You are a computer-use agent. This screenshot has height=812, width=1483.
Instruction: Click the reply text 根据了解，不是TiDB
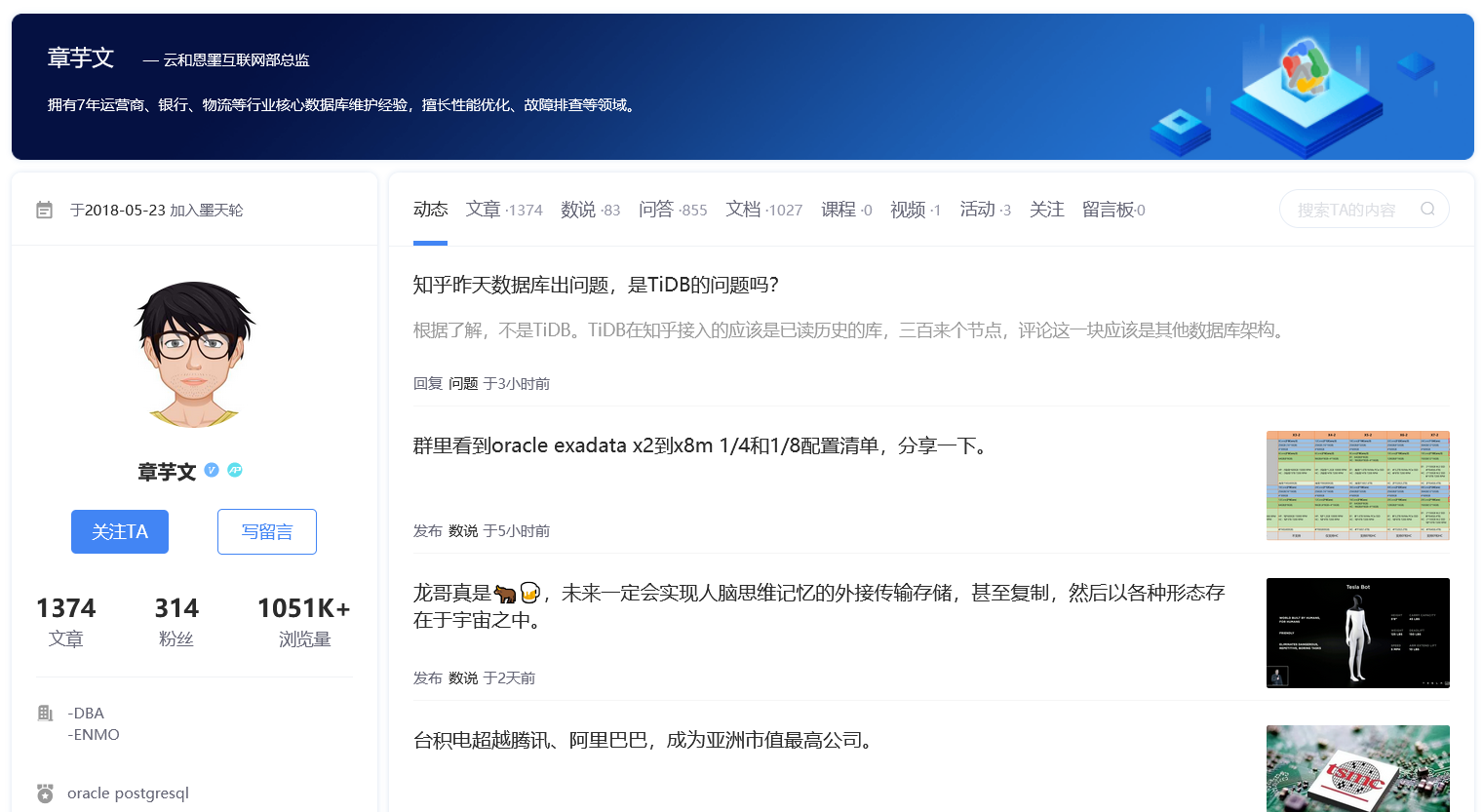click(x=850, y=330)
